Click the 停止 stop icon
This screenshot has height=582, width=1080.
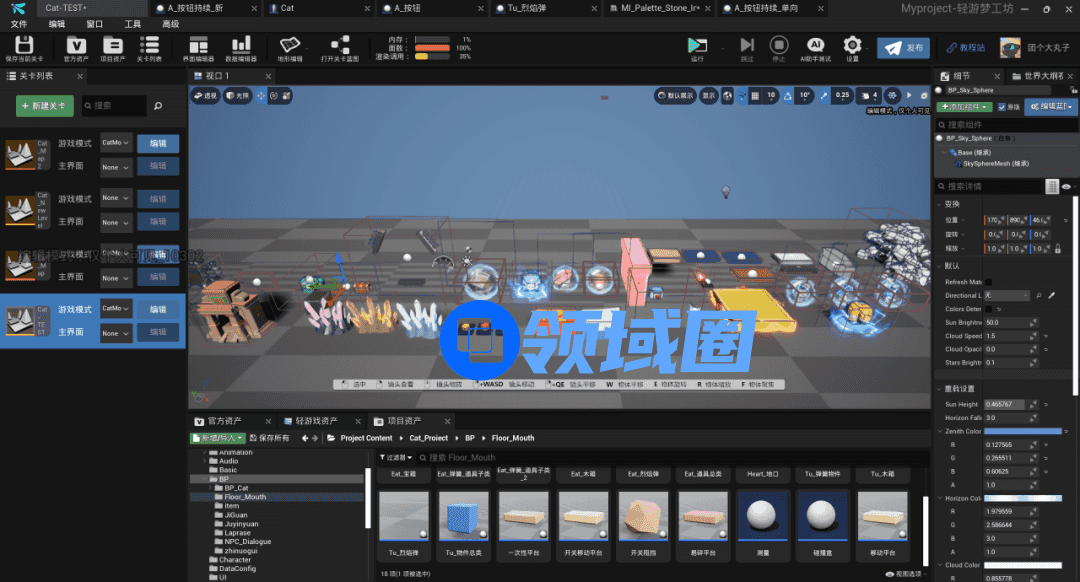(x=779, y=46)
